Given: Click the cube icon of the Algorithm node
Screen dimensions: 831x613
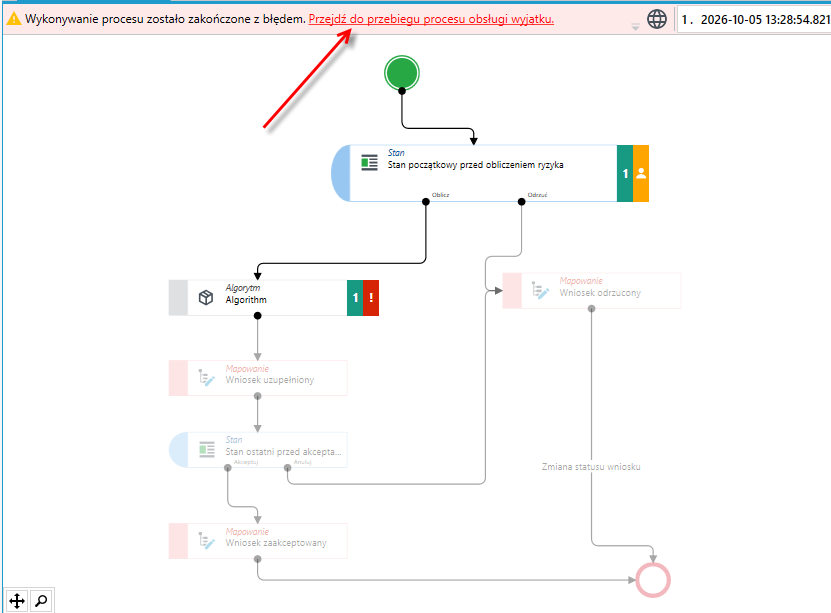Looking at the screenshot, I should 206,298.
